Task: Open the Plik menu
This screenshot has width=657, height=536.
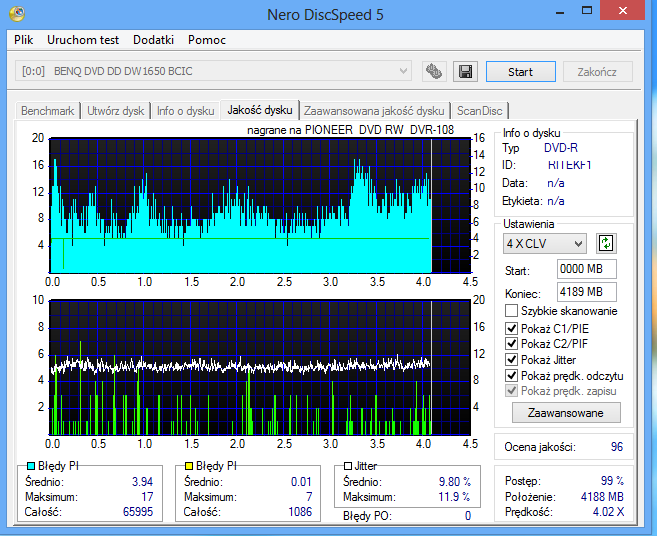Action: (23, 40)
